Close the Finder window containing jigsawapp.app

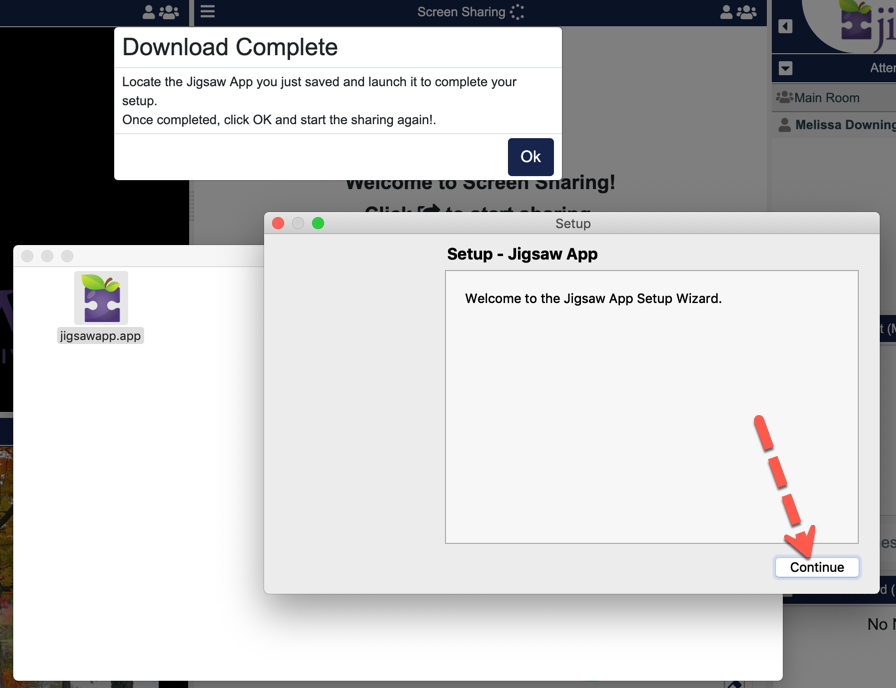(28, 256)
